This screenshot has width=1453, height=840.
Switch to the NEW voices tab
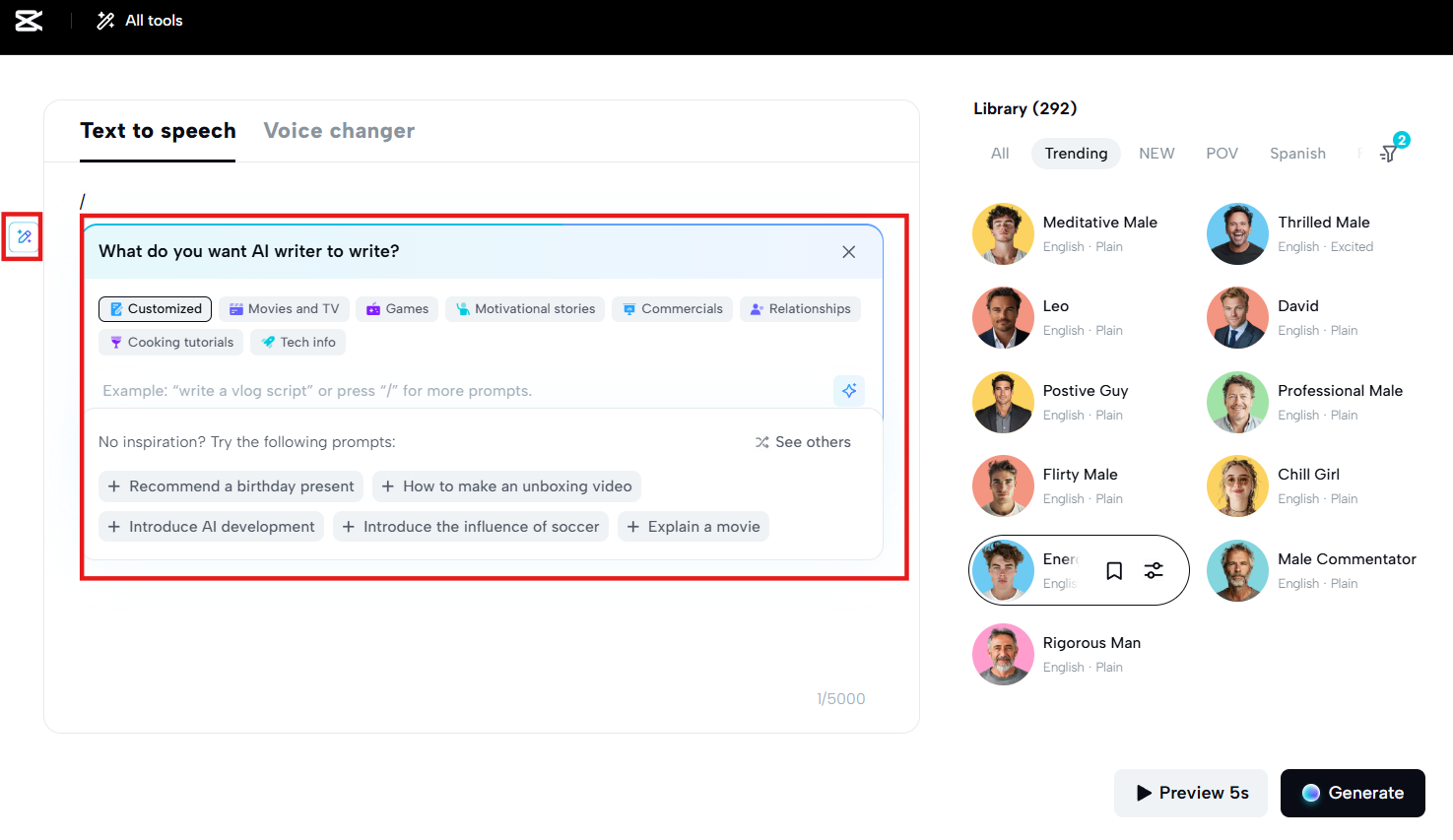1156,154
